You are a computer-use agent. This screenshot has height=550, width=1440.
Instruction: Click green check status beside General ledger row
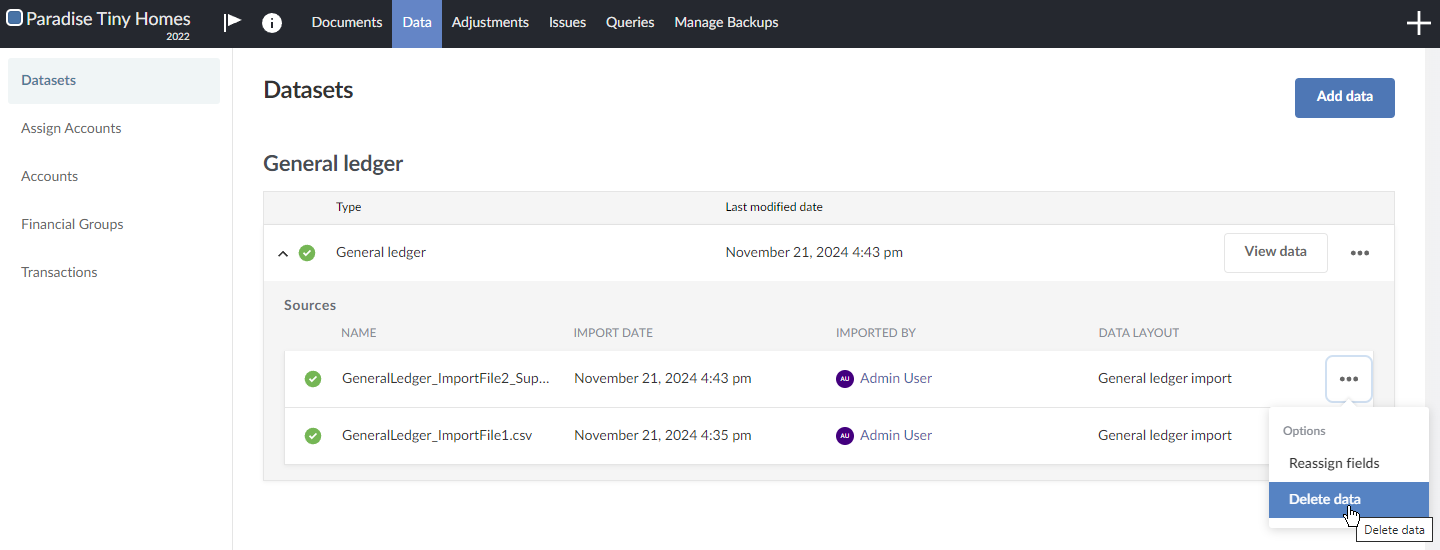pyautogui.click(x=307, y=253)
